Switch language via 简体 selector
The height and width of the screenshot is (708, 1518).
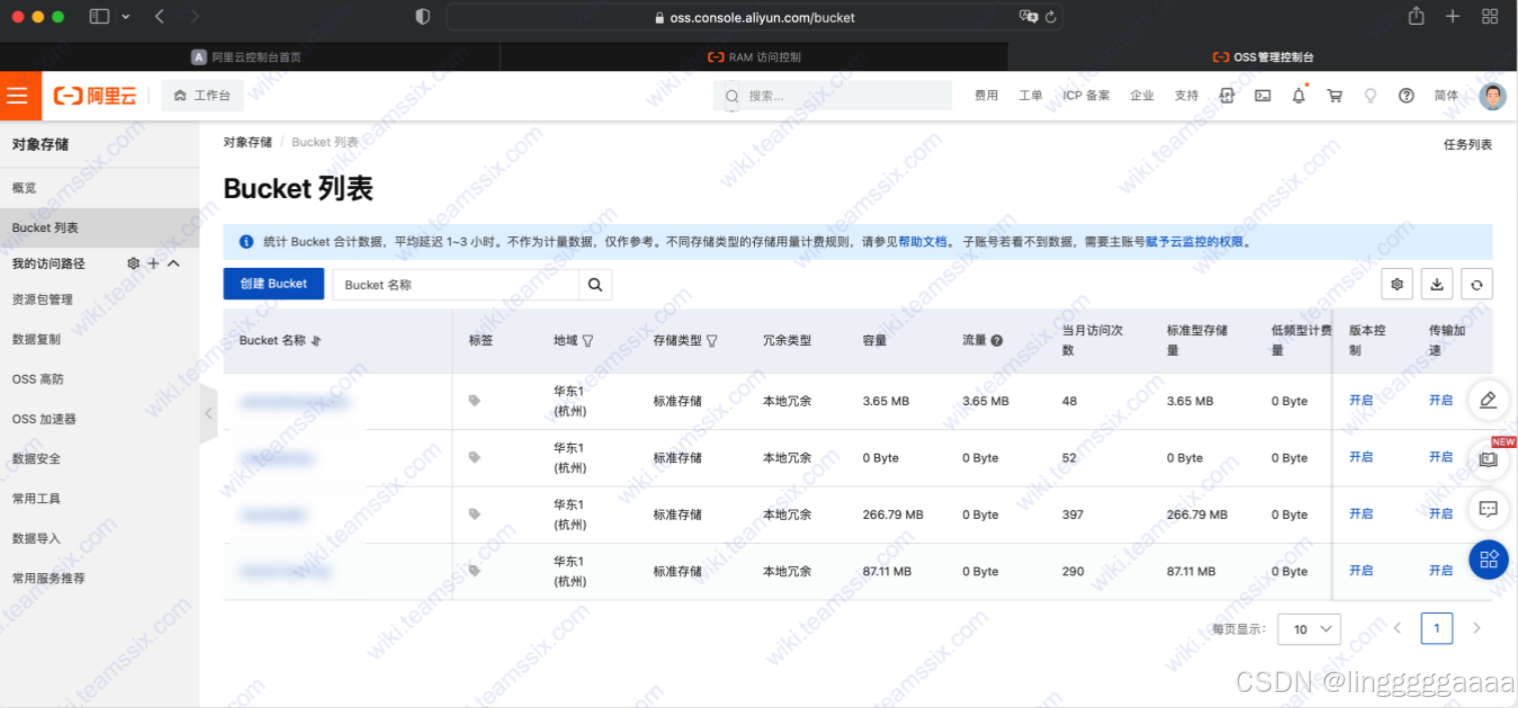coord(1446,96)
